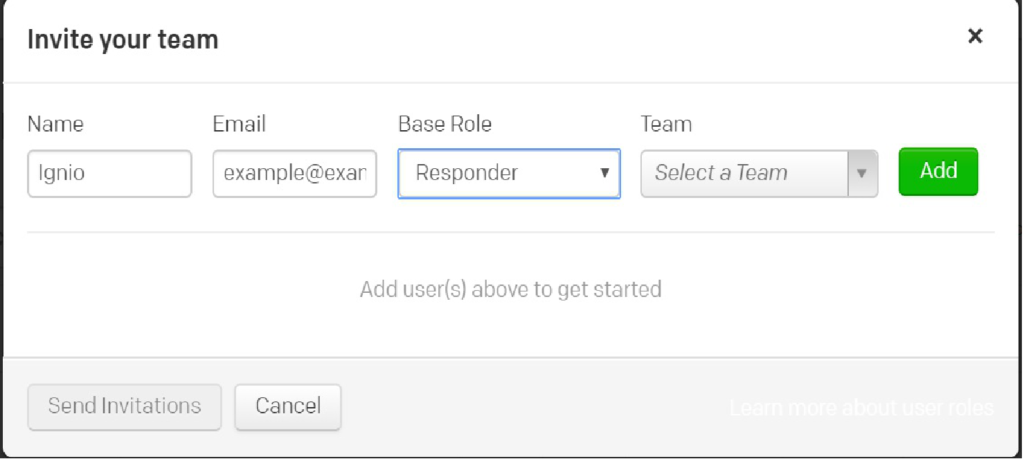Click the Email field label
The height and width of the screenshot is (468, 1024).
point(239,125)
